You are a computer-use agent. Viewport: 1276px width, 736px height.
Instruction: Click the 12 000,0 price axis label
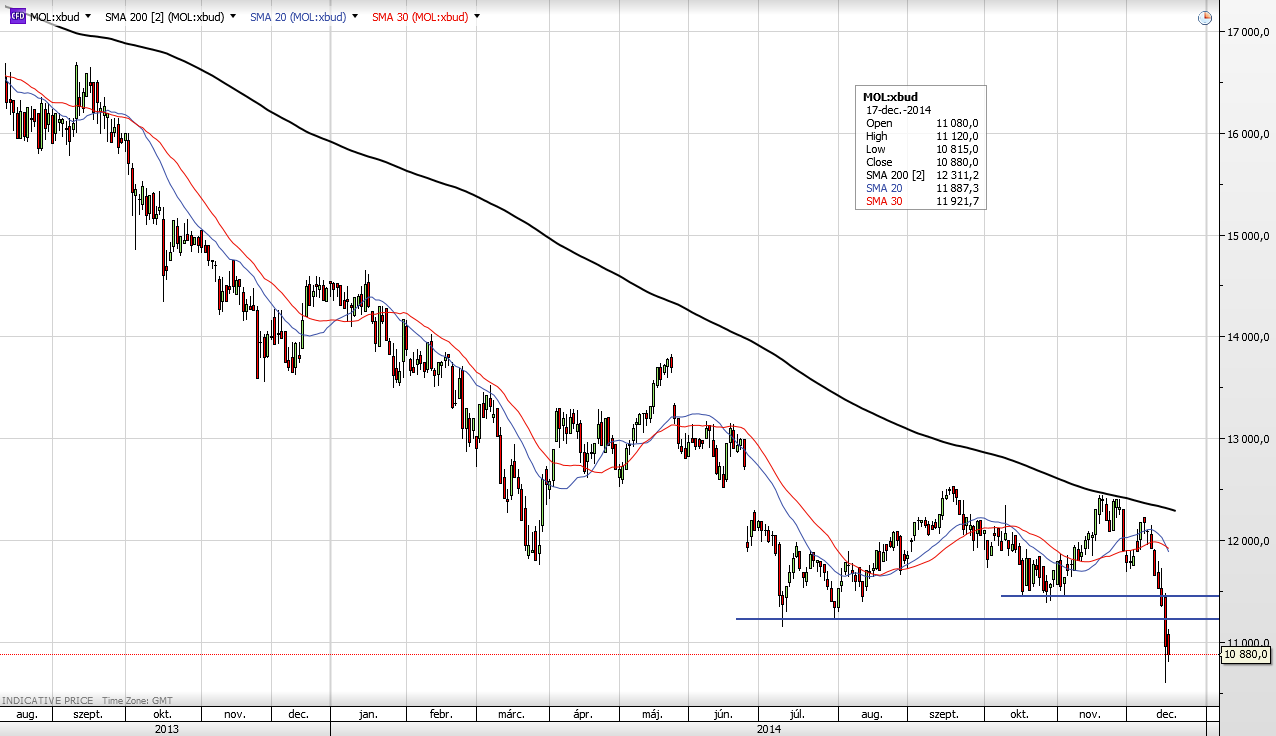(1248, 541)
